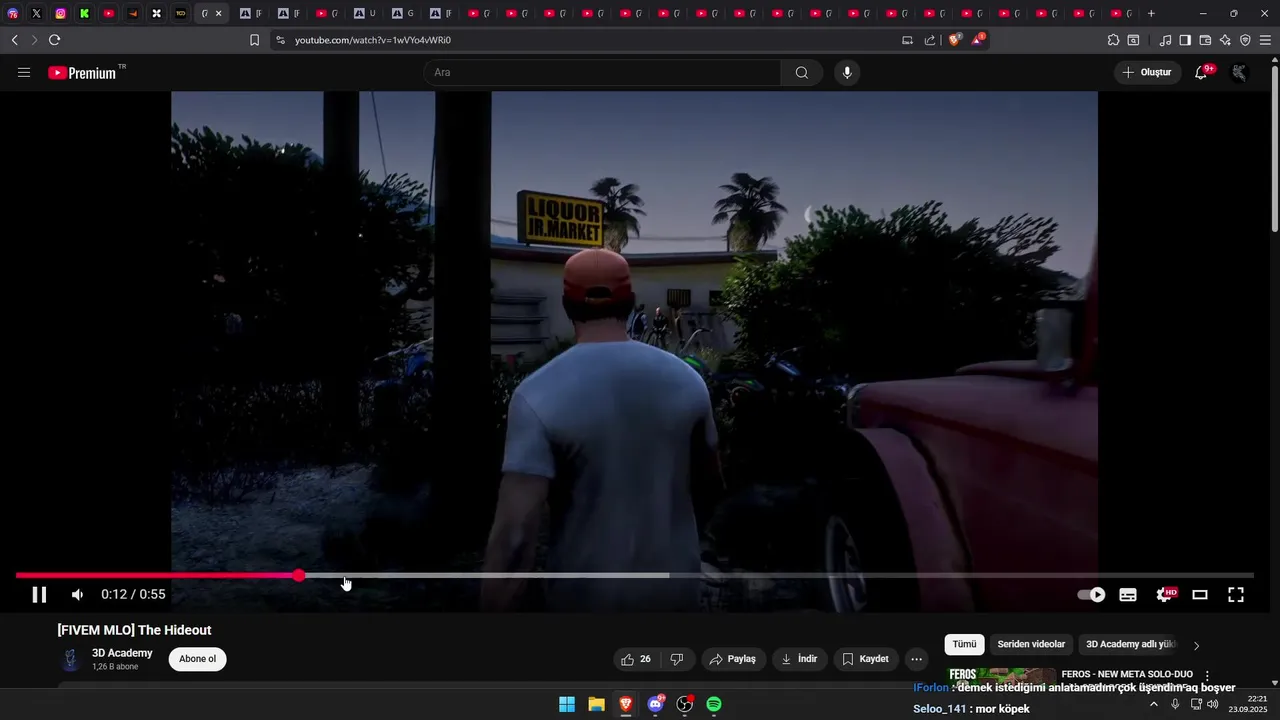
Task: Start voice search with the microphone icon
Action: point(847,73)
